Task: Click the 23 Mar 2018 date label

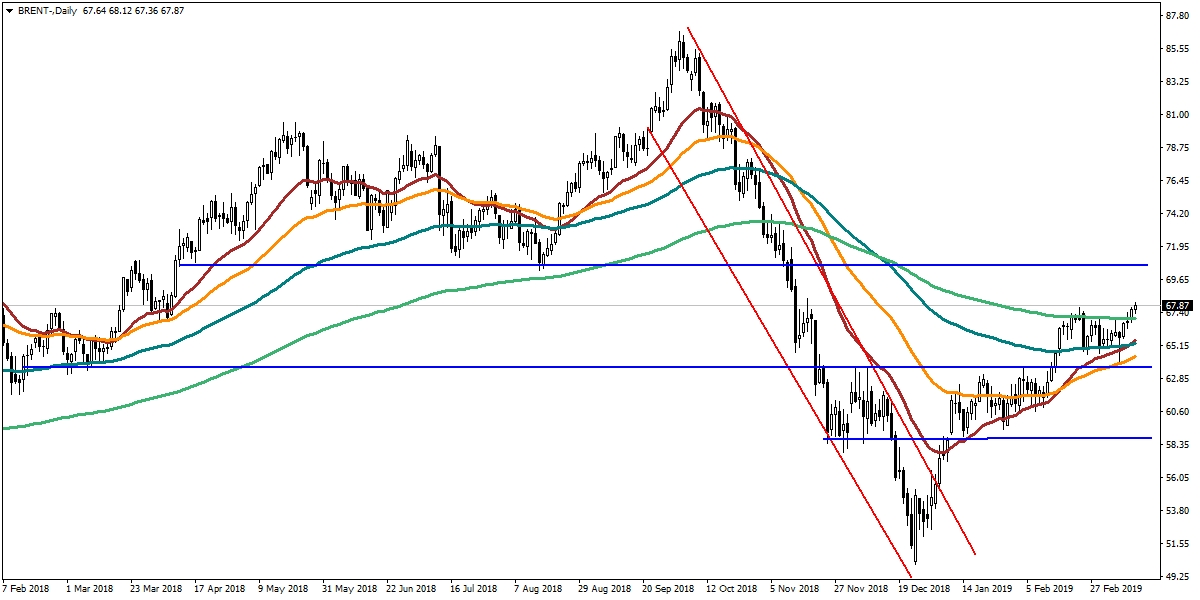Action: tap(156, 590)
